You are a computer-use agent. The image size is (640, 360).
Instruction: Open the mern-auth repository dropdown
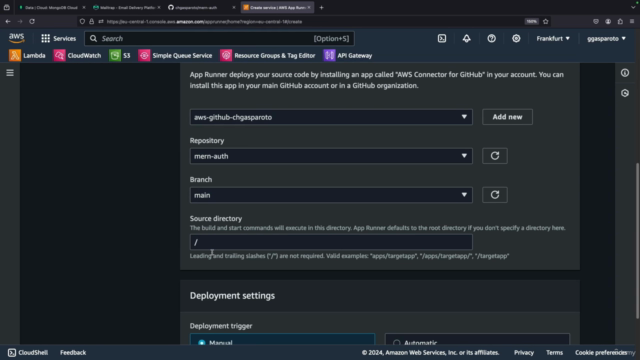[331, 156]
